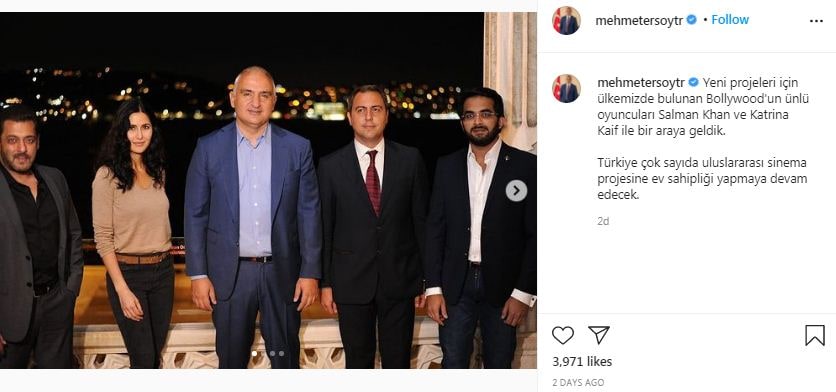Image resolution: width=836 pixels, height=392 pixels.
Task: Jump to the second carousel indicator dot
Action: 272,353
